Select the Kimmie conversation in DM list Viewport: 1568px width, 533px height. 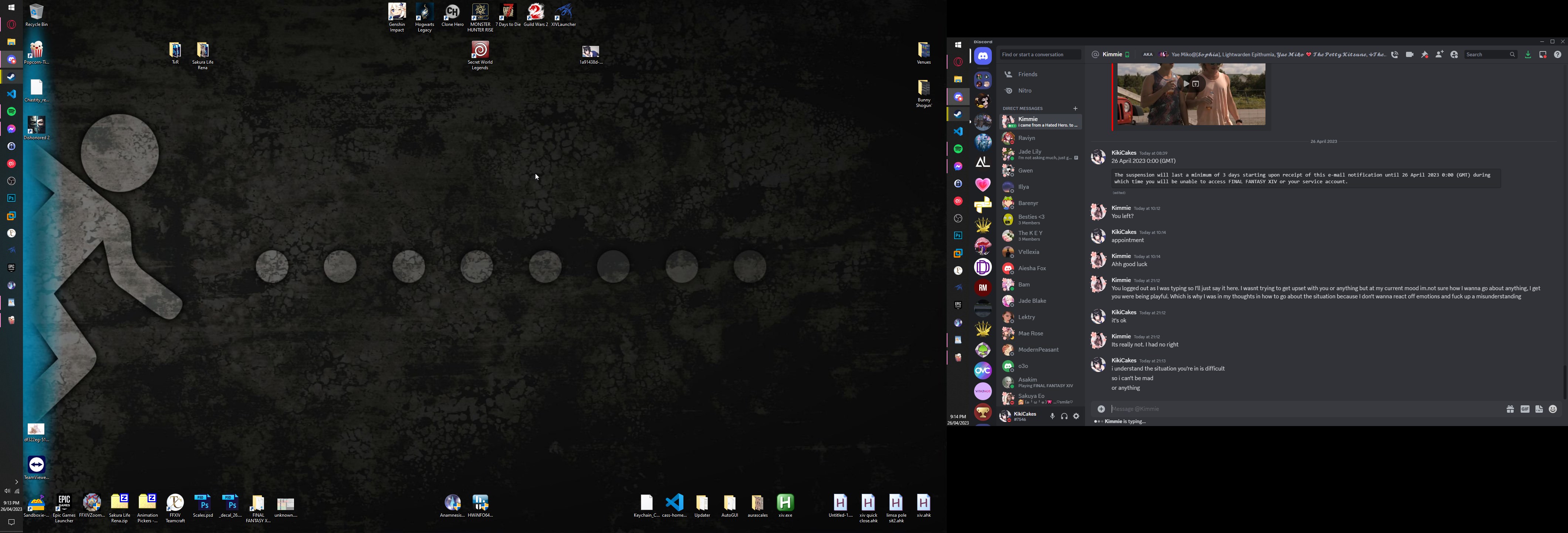click(1040, 122)
